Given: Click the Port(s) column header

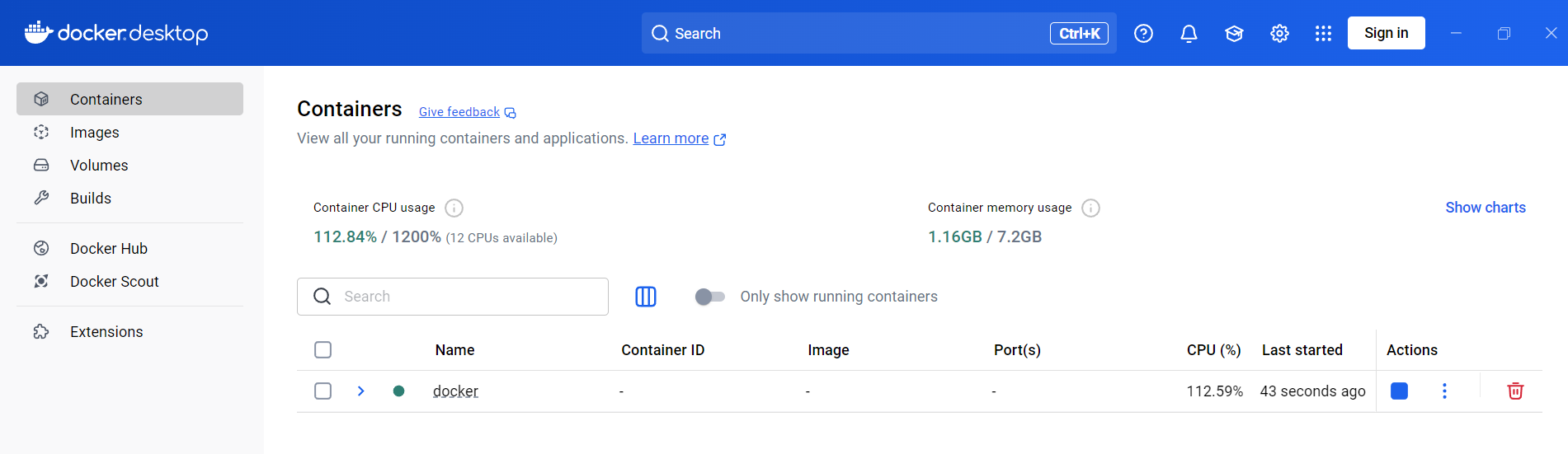Looking at the screenshot, I should pyautogui.click(x=1017, y=350).
